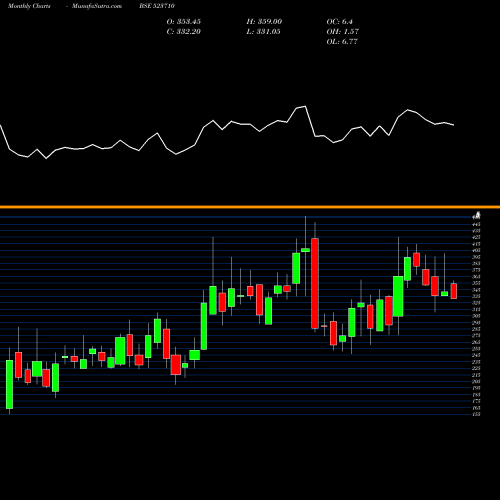Image resolution: width=500 pixels, height=500 pixels.
Task: Click the rightmost red candlestick
Action: pos(454,291)
